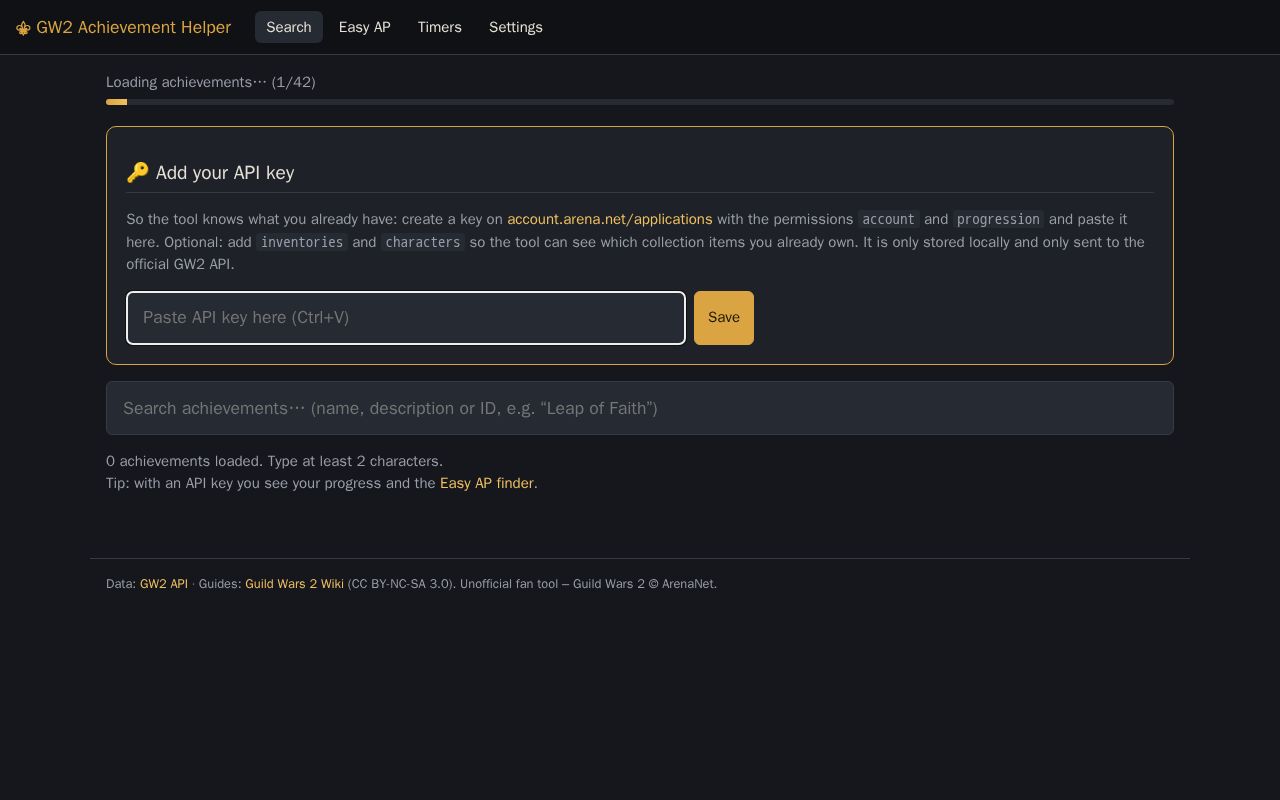The height and width of the screenshot is (800, 1280).
Task: Click the 'Unofficial fan tool' footer text
Action: coord(509,584)
